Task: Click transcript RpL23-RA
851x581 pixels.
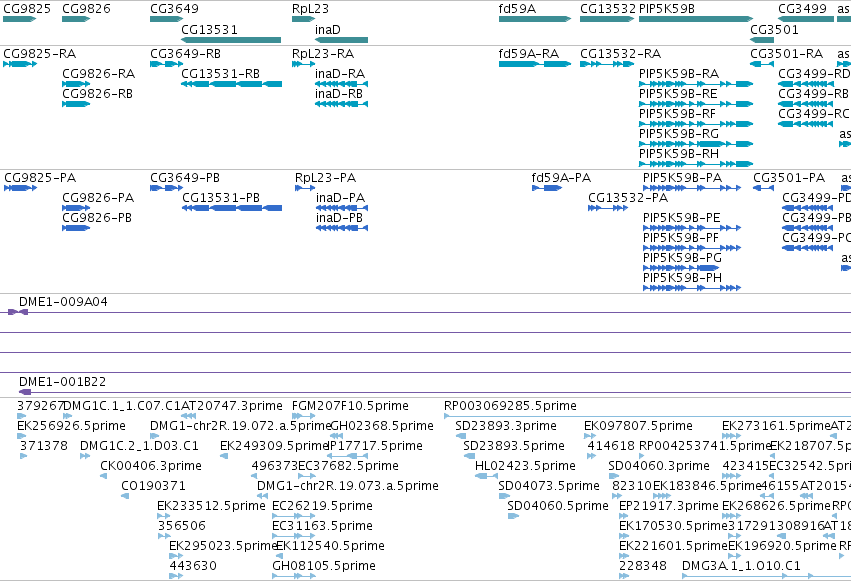Action: point(323,54)
